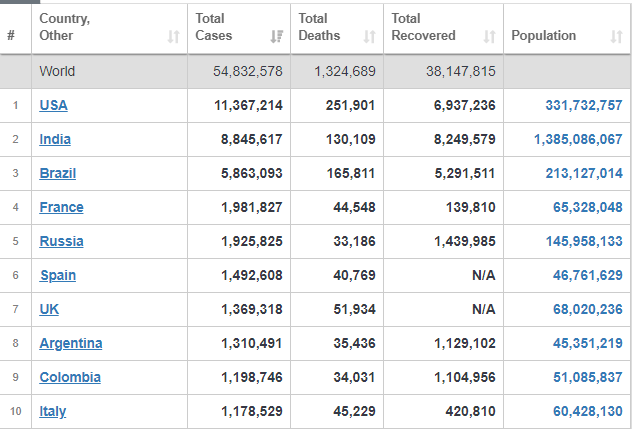633x429 pixels.
Task: Click UK population 68,020,236
Action: 587,309
